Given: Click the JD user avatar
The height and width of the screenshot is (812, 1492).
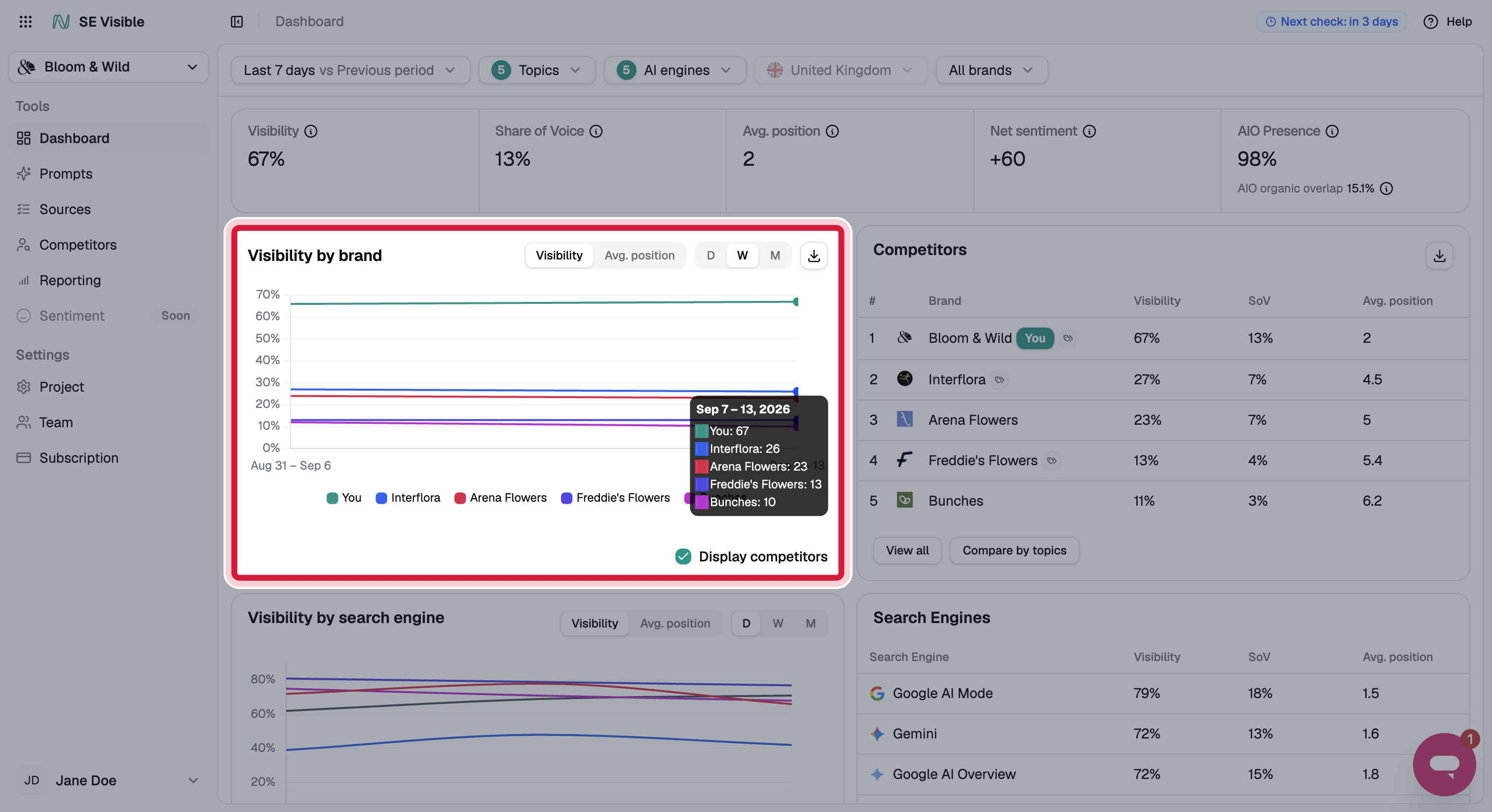Looking at the screenshot, I should click(32, 780).
